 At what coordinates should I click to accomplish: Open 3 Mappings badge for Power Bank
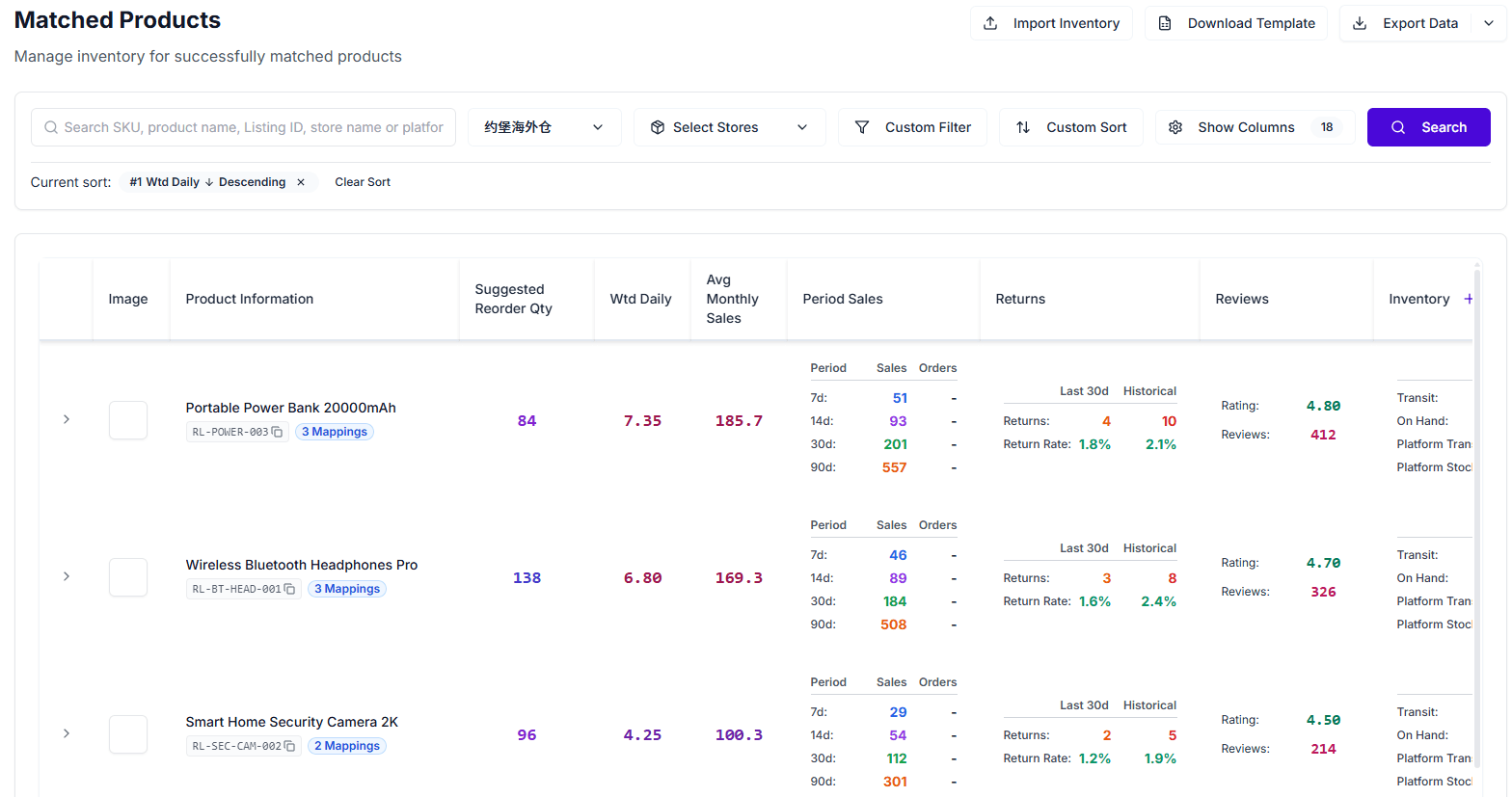point(335,432)
